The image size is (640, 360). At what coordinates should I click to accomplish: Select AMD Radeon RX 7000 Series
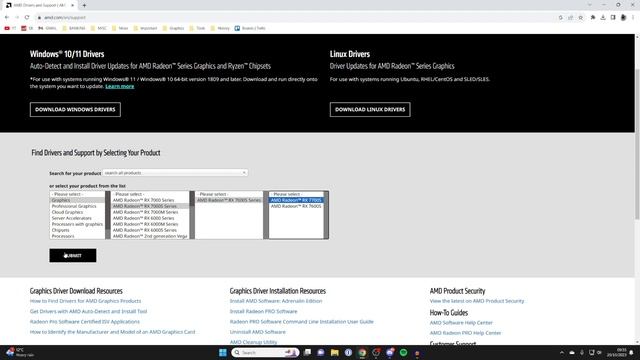(150, 200)
